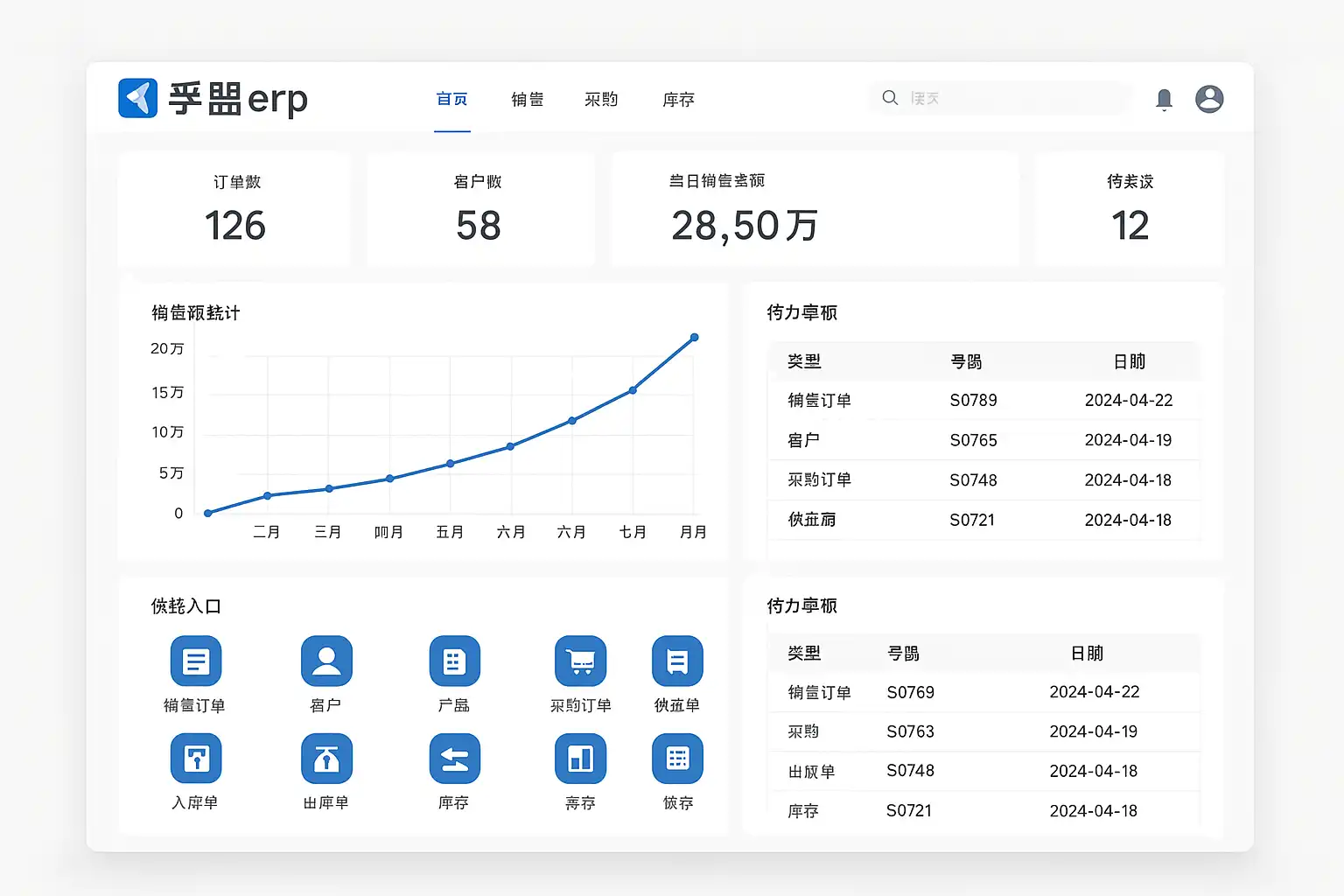Switch to the 销售 navigation tab
This screenshot has height=896, width=1344.
click(x=528, y=100)
